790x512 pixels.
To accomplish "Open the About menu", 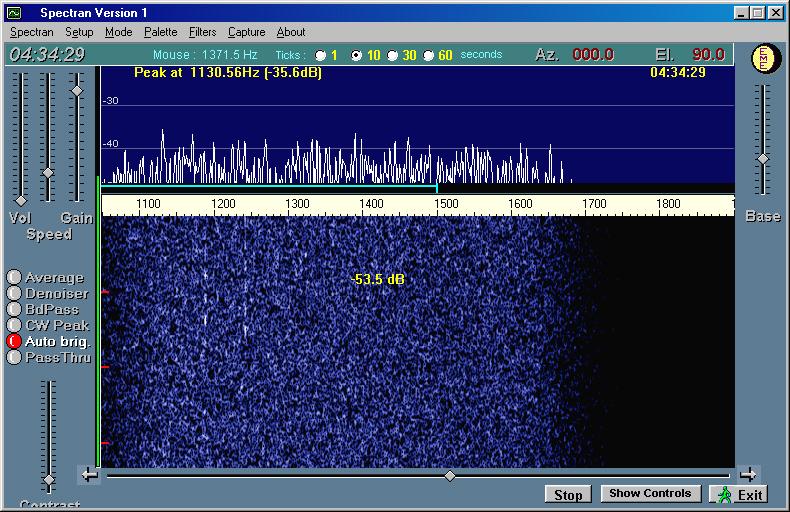I will tap(291, 32).
